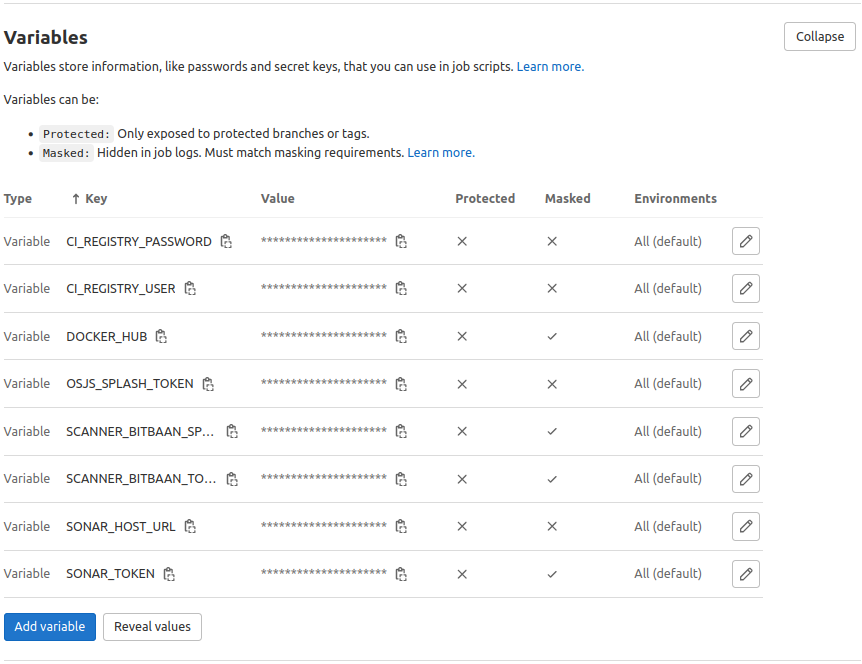Edit the CI_REGISTRY_USER variable
This screenshot has height=664, width=862.
coord(745,289)
